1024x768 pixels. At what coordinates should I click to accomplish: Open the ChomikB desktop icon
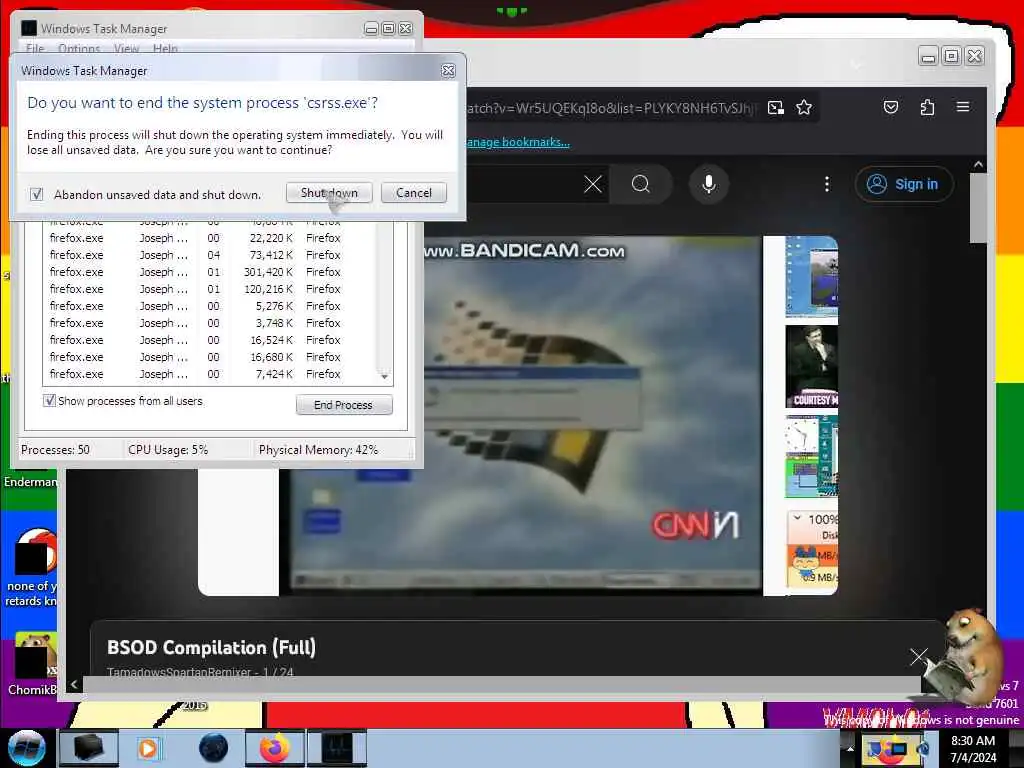point(32,665)
